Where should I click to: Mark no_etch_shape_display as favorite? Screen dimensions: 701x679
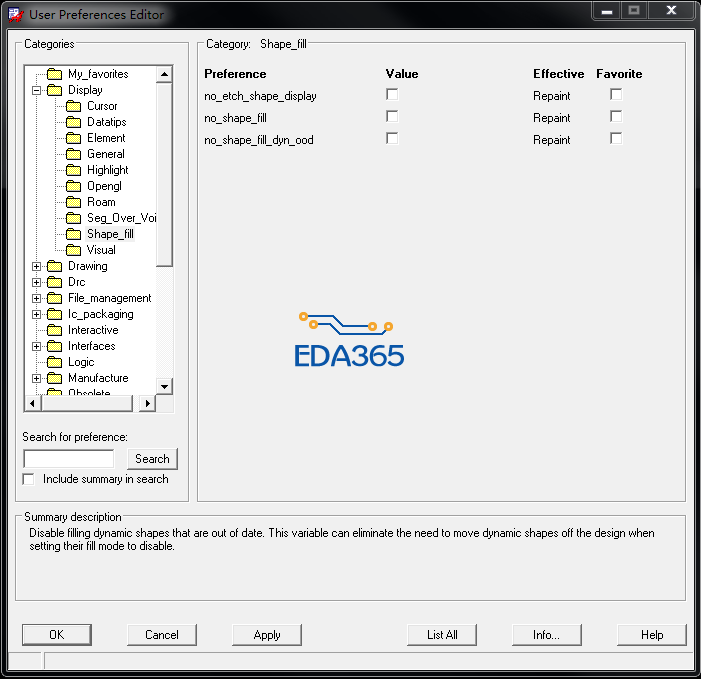616,94
